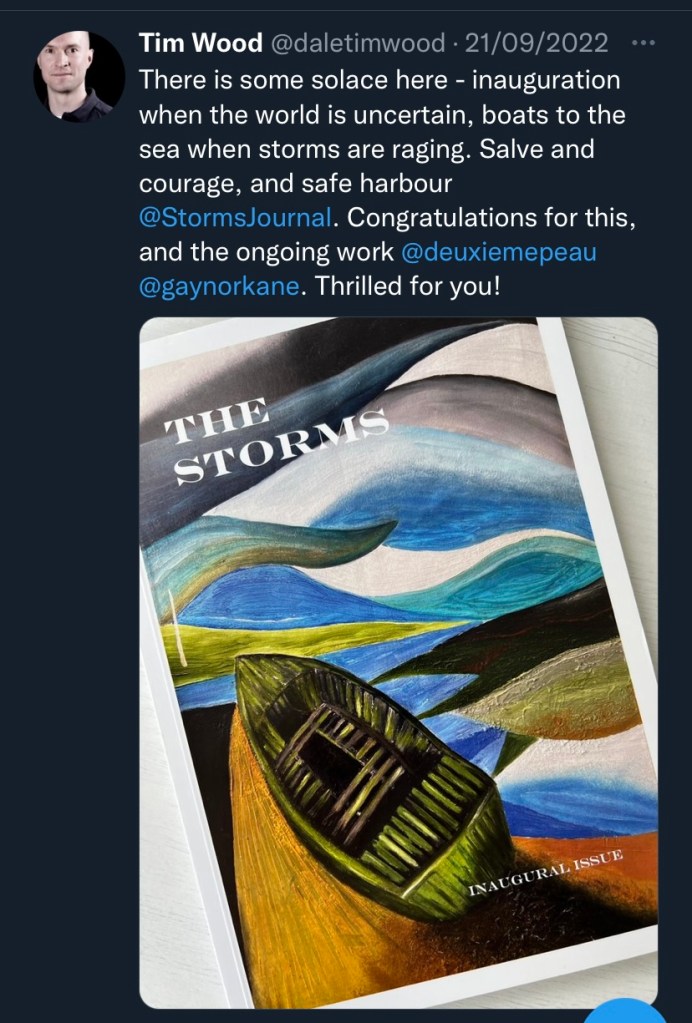Open Tim Wood's profile picture
692x1023 pixels.
click(x=79, y=76)
